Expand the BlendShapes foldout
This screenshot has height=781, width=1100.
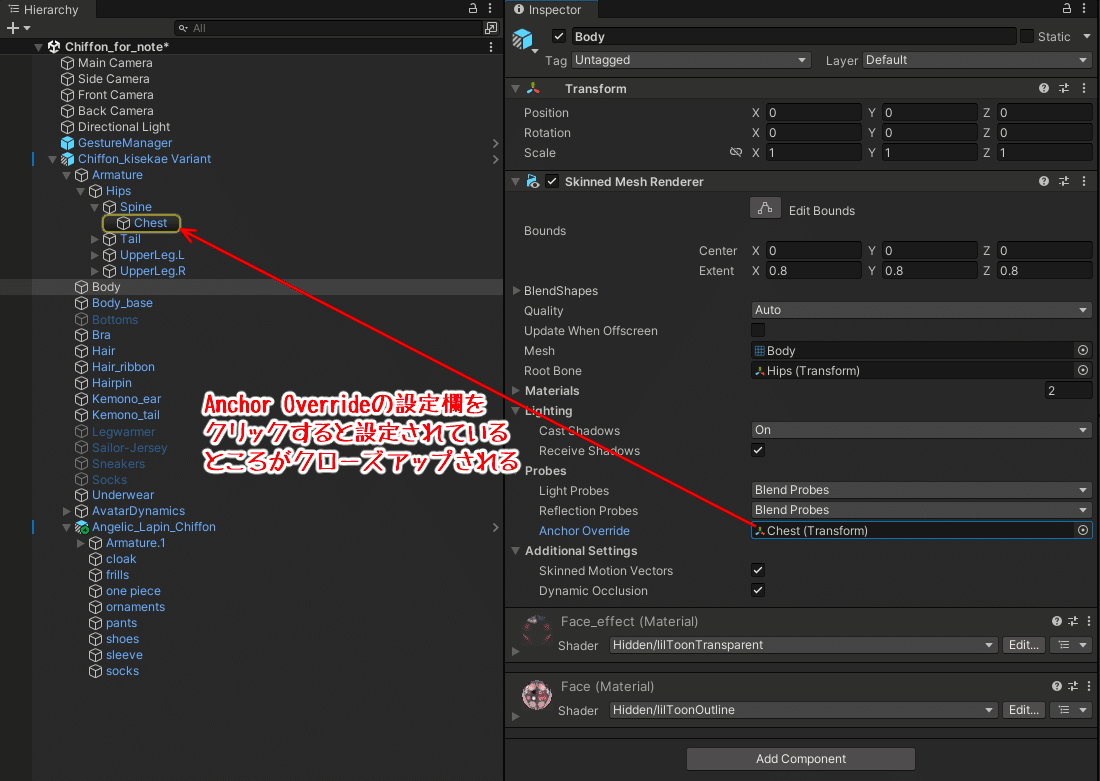pyautogui.click(x=516, y=291)
